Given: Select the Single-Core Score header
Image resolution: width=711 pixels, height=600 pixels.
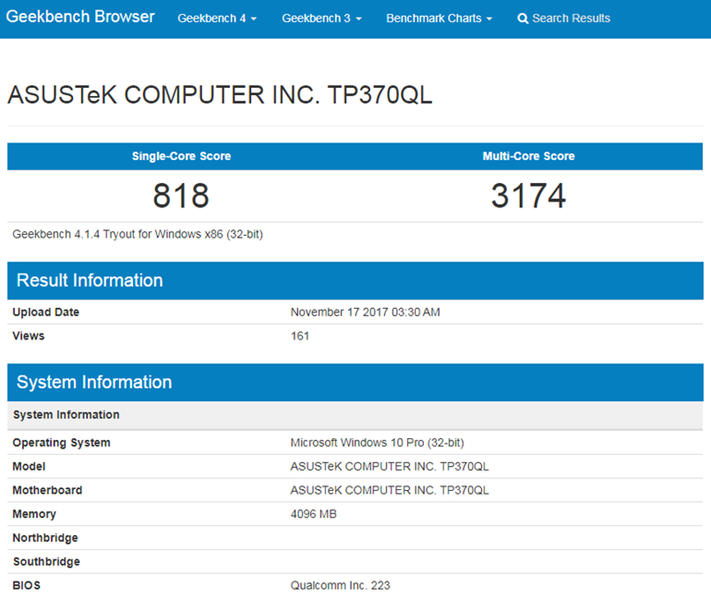Looking at the screenshot, I should click(x=181, y=156).
